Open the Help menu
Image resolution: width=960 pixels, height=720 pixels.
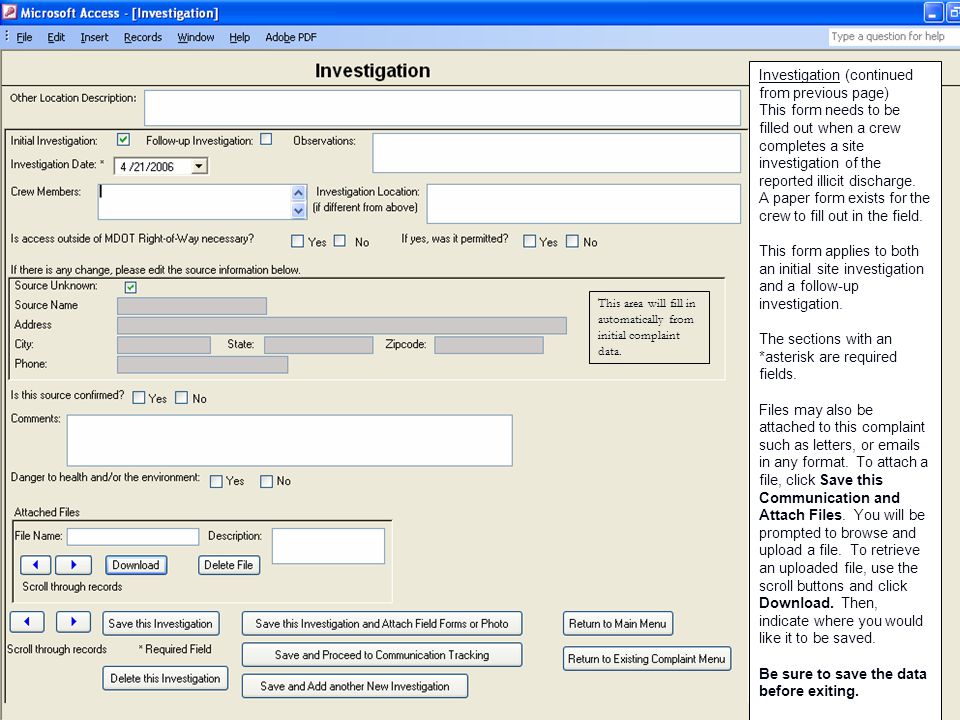[239, 37]
